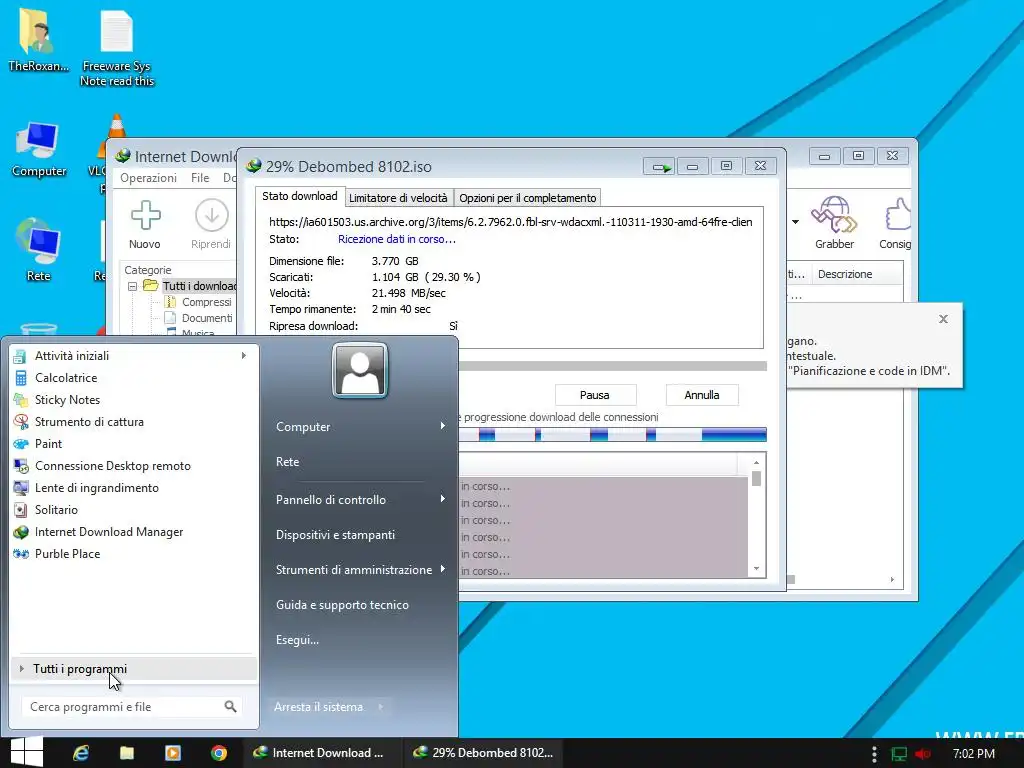1024x768 pixels.
Task: Click the connections progress segment bar
Action: point(613,434)
